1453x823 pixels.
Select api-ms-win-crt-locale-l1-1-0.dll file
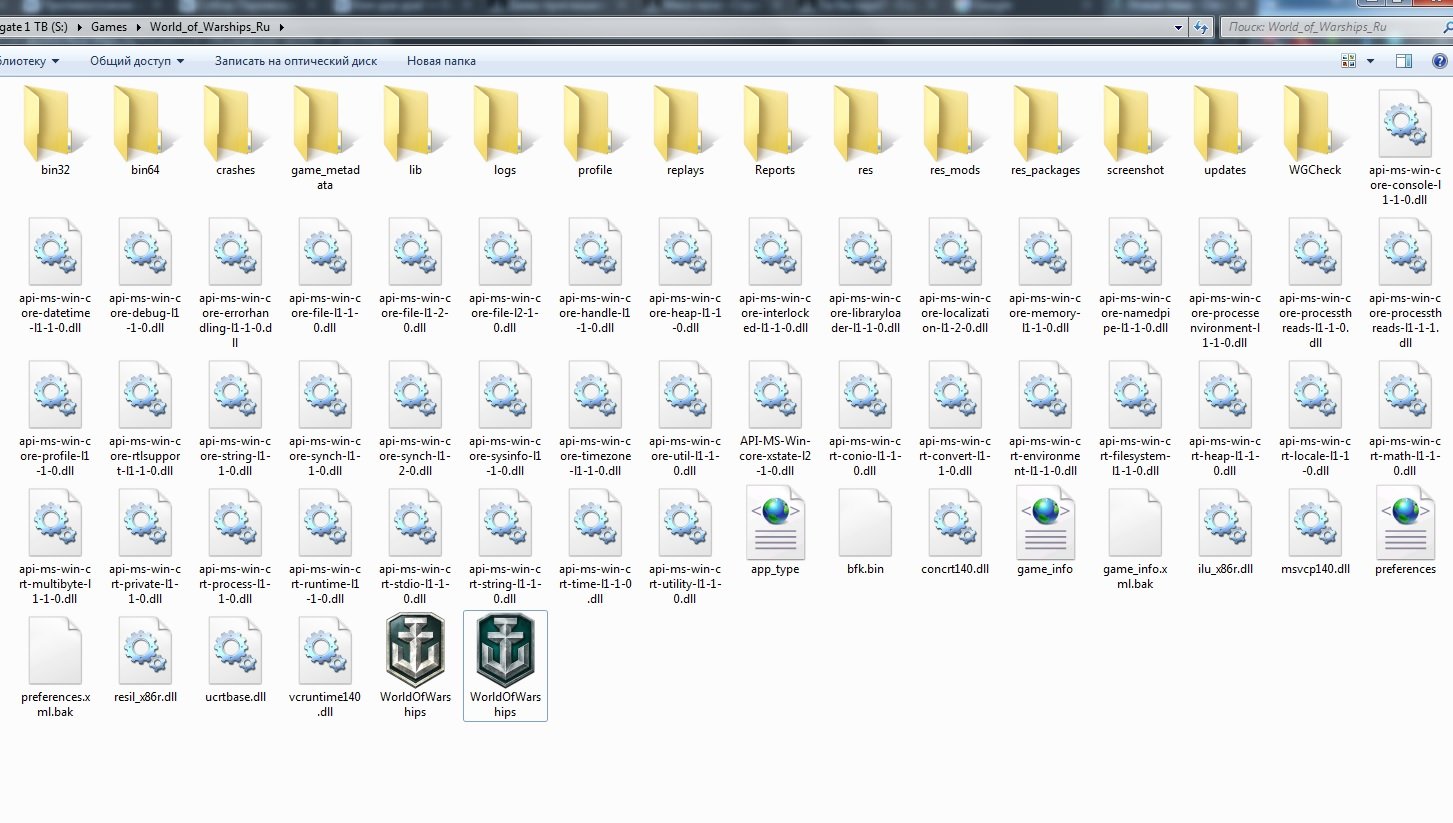[x=1316, y=418]
